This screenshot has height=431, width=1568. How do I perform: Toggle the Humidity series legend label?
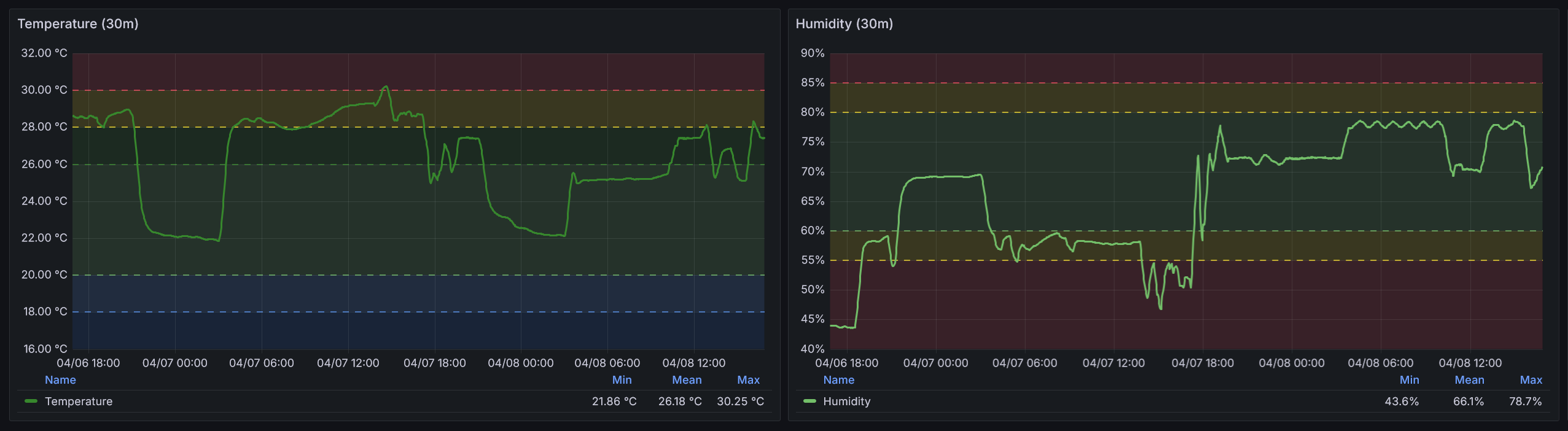point(846,402)
